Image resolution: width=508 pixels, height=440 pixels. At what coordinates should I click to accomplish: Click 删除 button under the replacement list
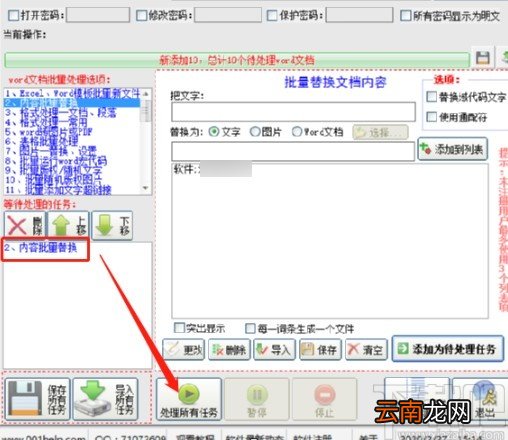(x=229, y=350)
